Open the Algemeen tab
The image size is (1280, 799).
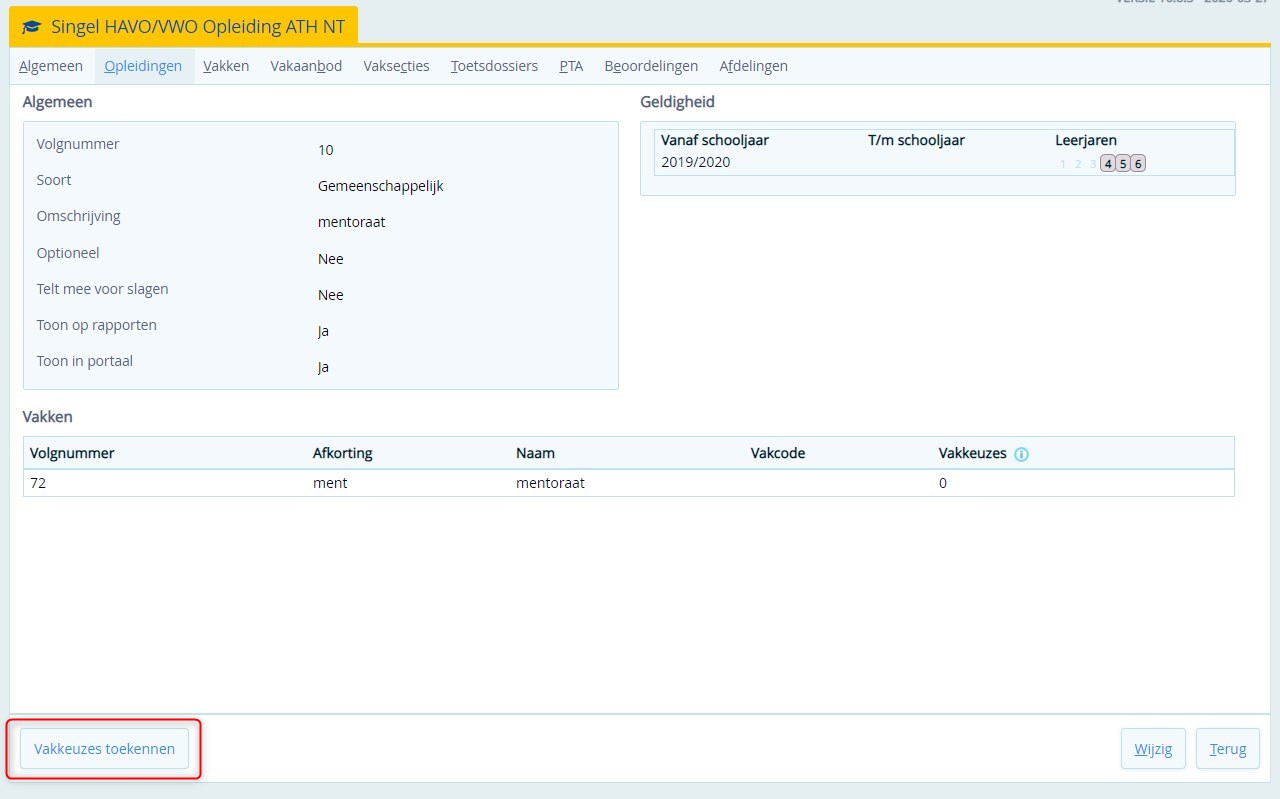pos(51,66)
